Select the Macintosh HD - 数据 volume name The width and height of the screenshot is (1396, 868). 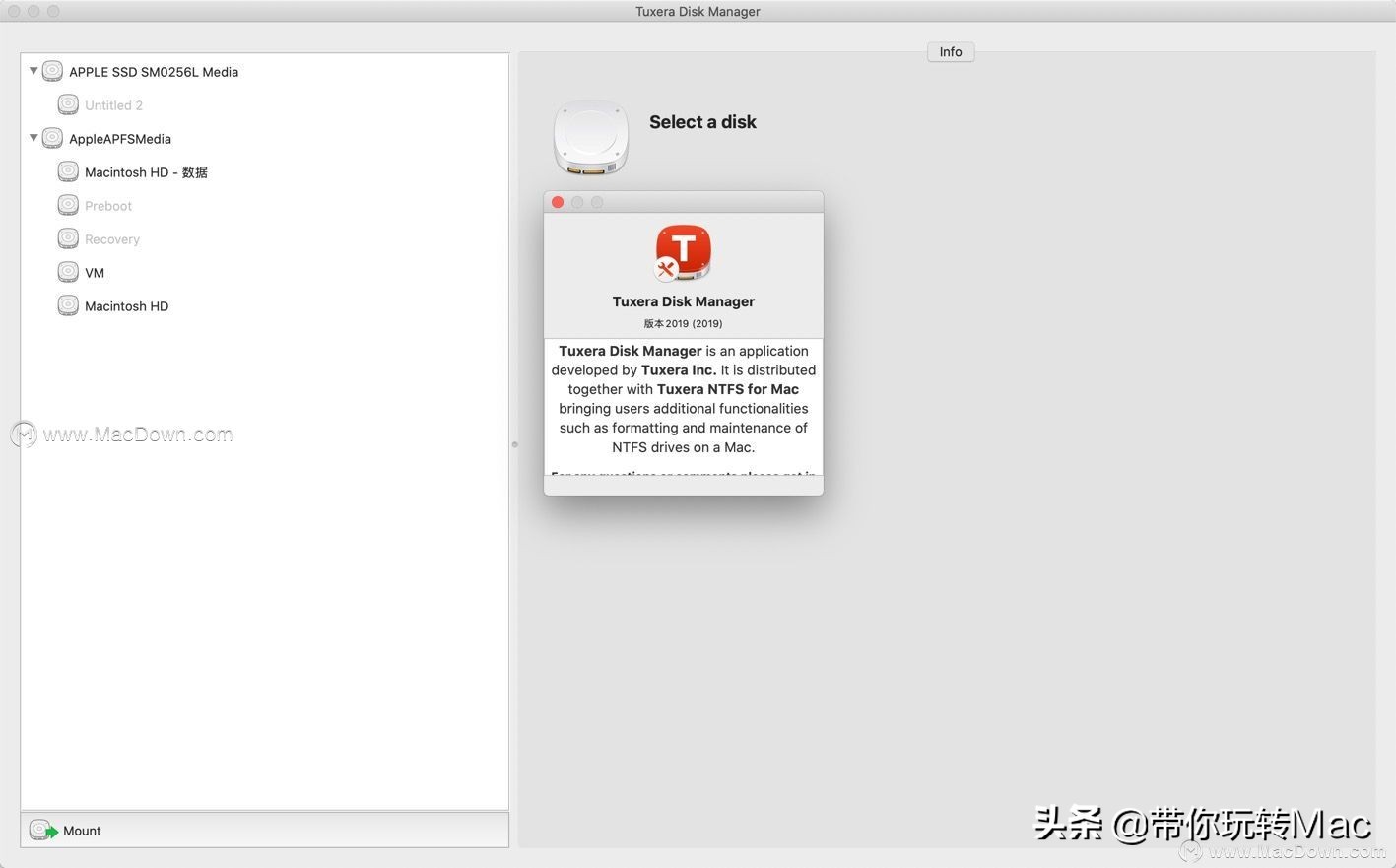(x=146, y=172)
